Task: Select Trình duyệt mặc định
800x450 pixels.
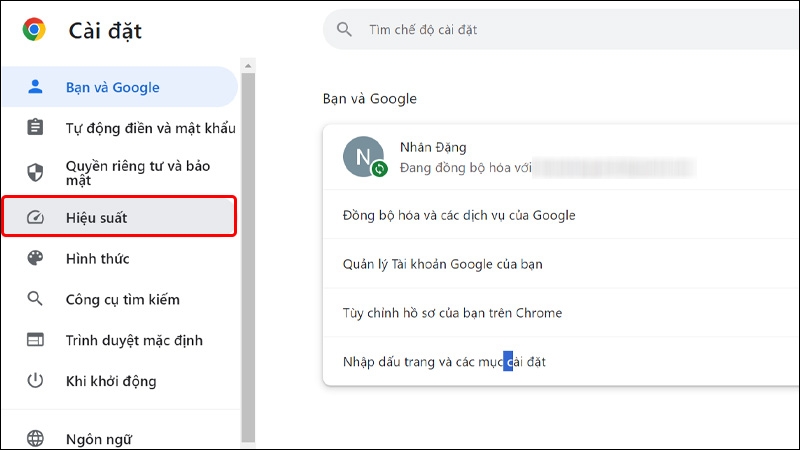Action: click(x=120, y=340)
